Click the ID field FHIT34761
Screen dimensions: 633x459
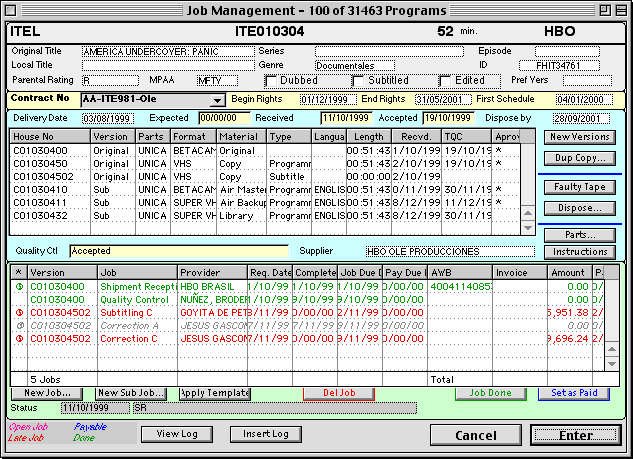559,65
